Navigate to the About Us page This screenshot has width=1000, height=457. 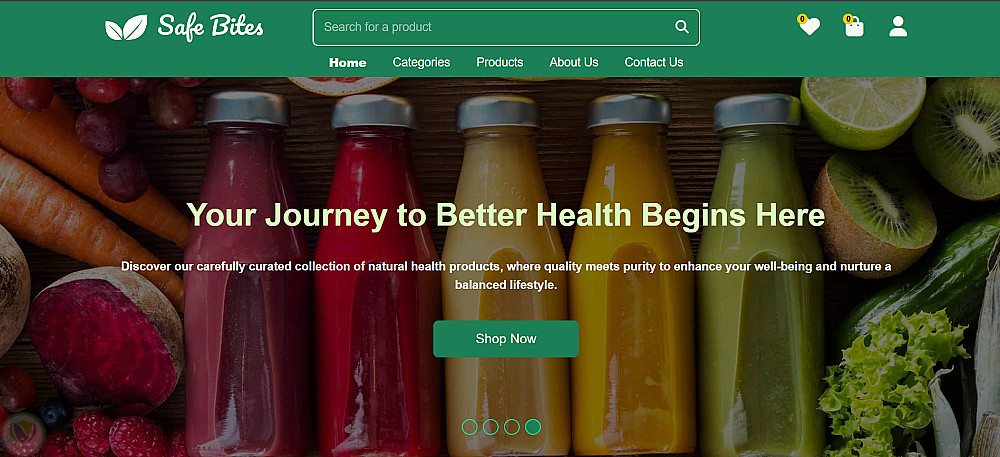click(x=574, y=62)
